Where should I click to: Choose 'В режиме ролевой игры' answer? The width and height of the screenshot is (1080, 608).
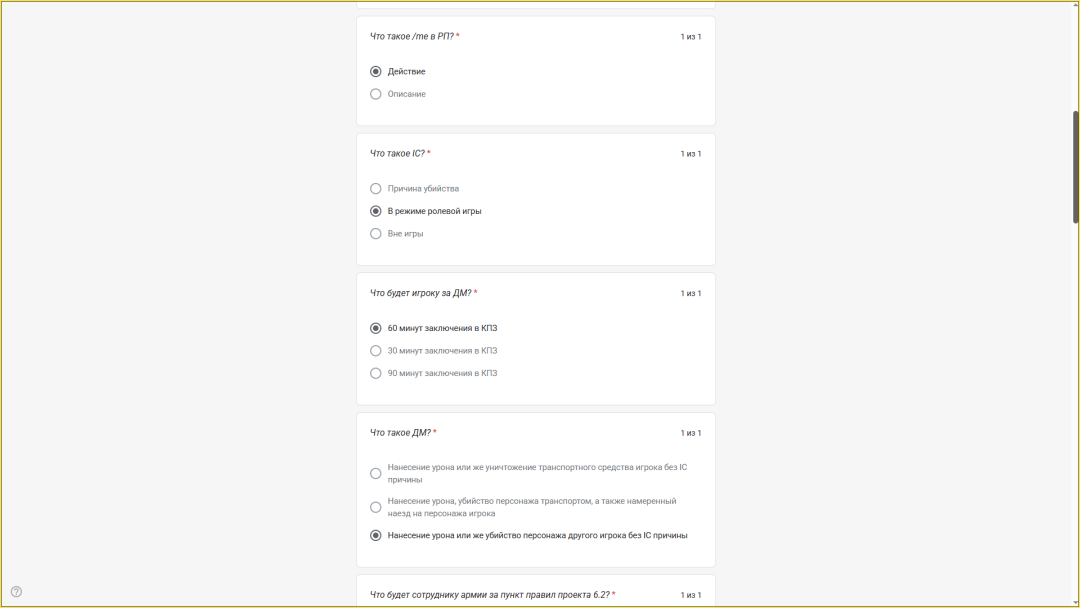[x=376, y=211]
